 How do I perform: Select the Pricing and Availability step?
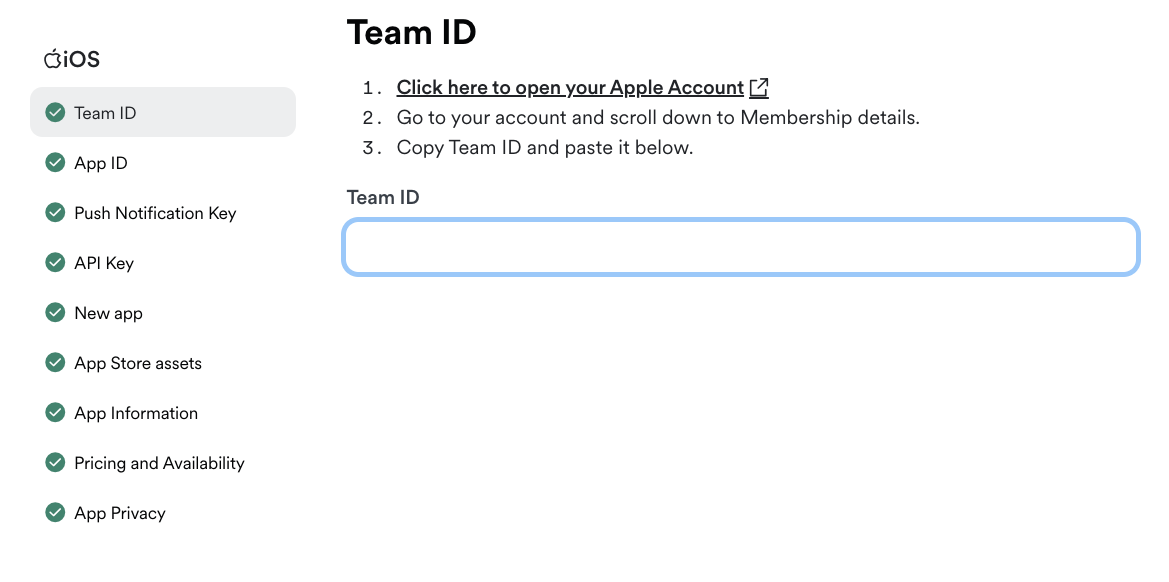159,462
